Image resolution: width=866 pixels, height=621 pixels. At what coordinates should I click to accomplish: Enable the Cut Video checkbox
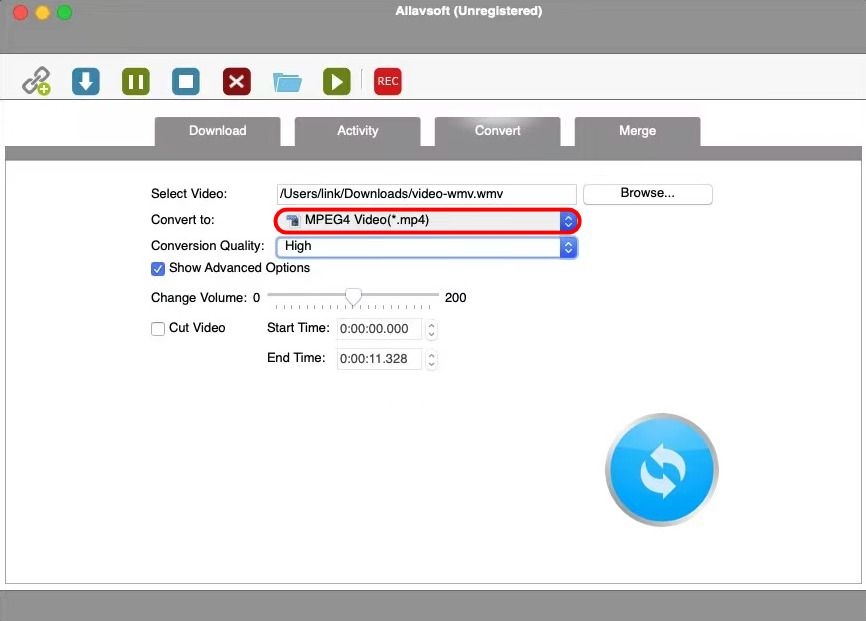[158, 328]
